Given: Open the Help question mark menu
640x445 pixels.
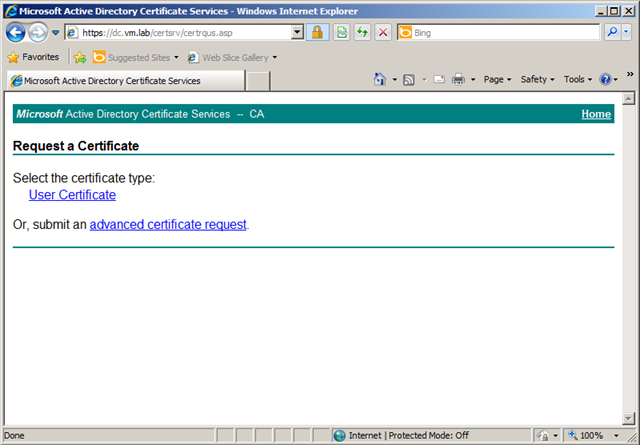Looking at the screenshot, I should [608, 79].
